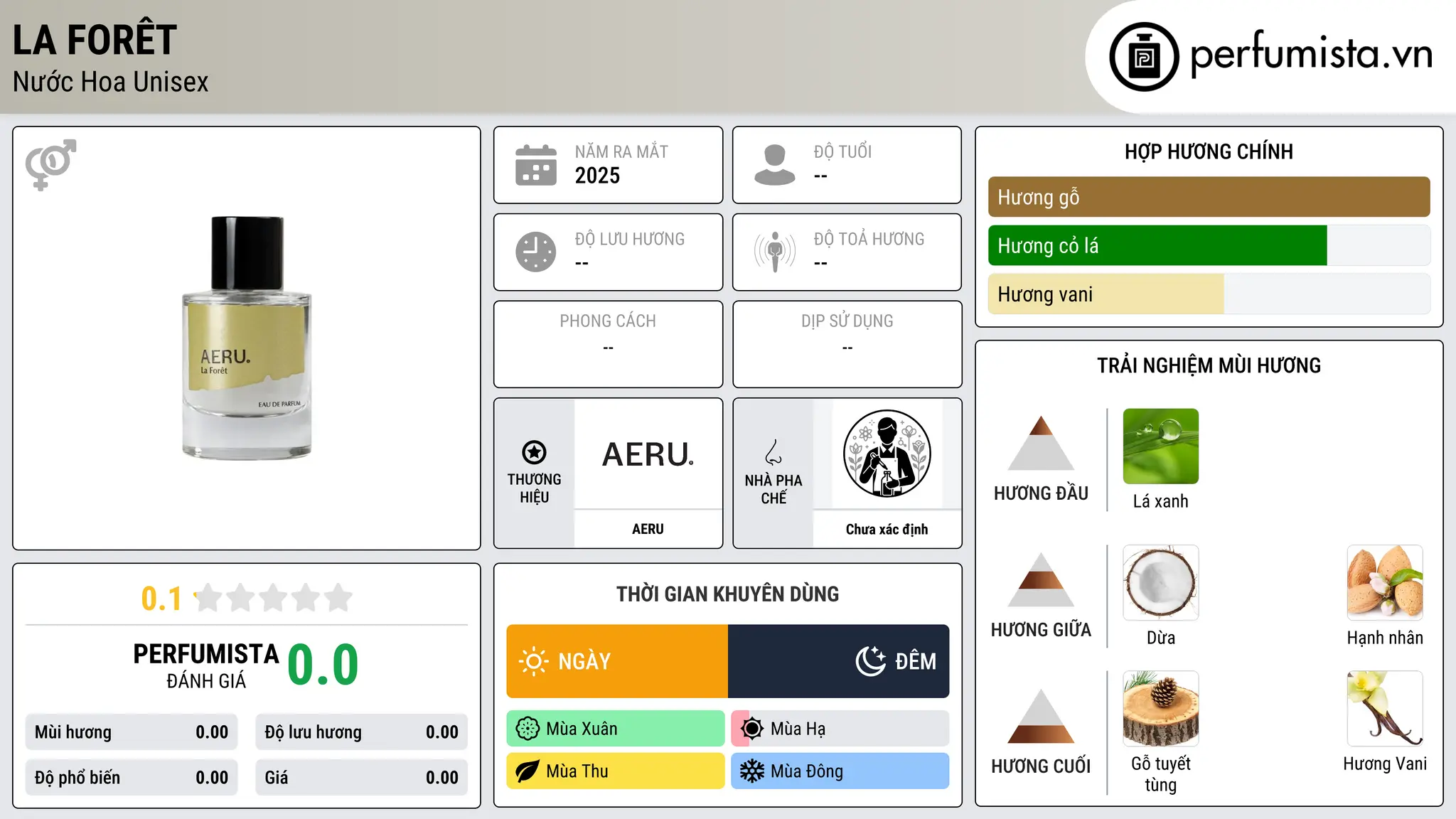
Task: Click the ĐỘ TUỔI label
Action: (x=842, y=151)
